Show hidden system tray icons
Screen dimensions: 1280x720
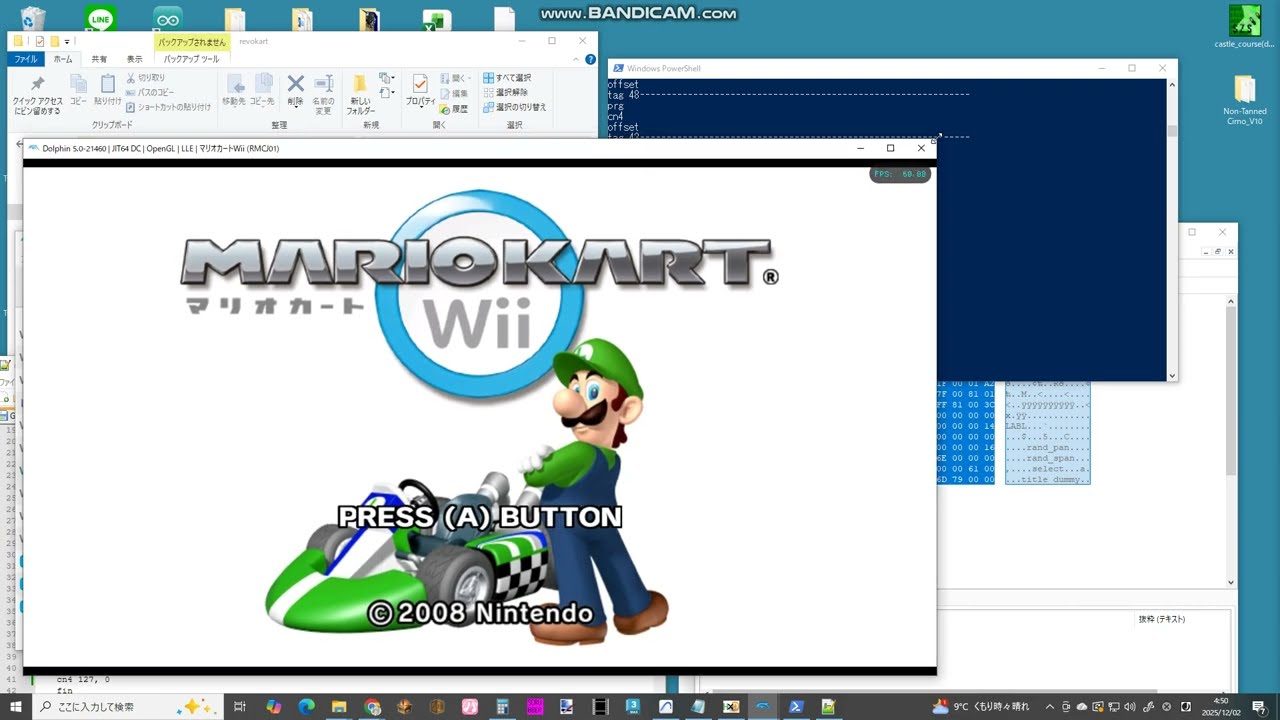(x=1049, y=707)
